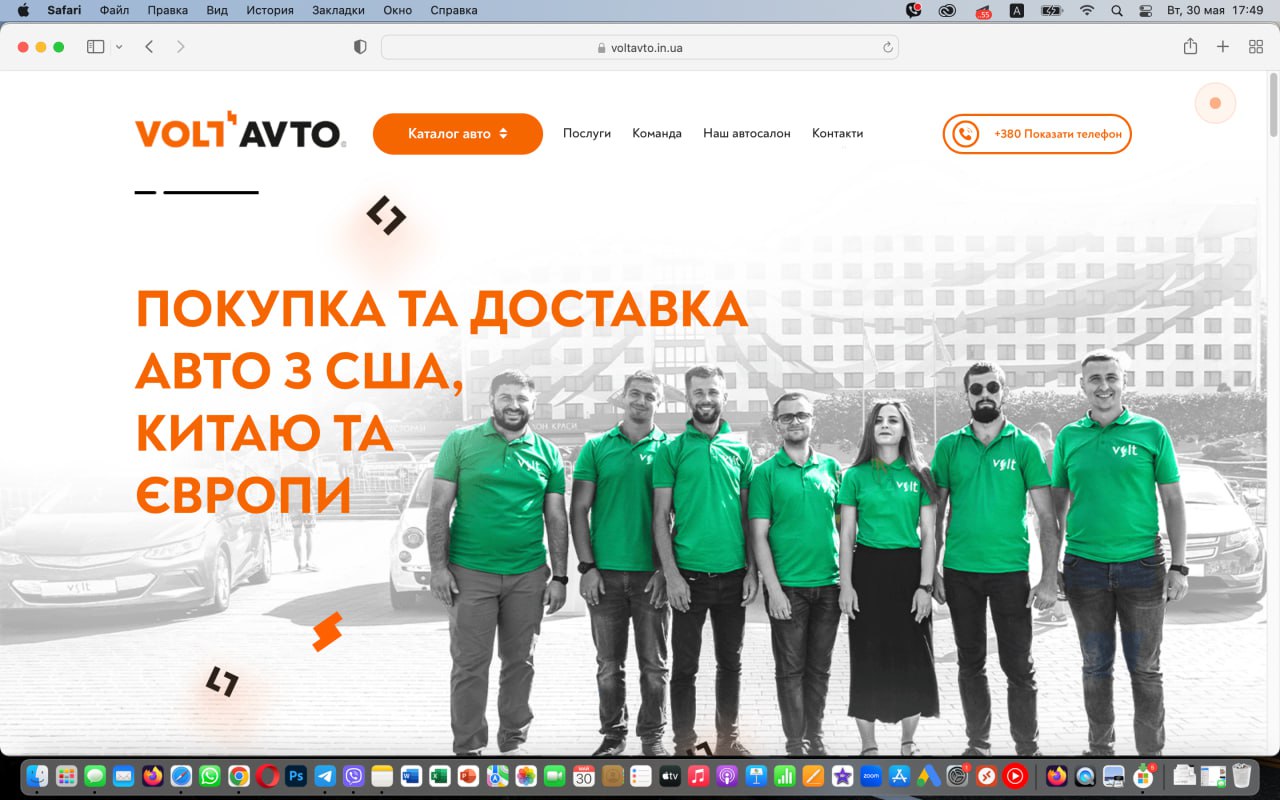Open the Команда page link
1280x800 pixels.
657,134
